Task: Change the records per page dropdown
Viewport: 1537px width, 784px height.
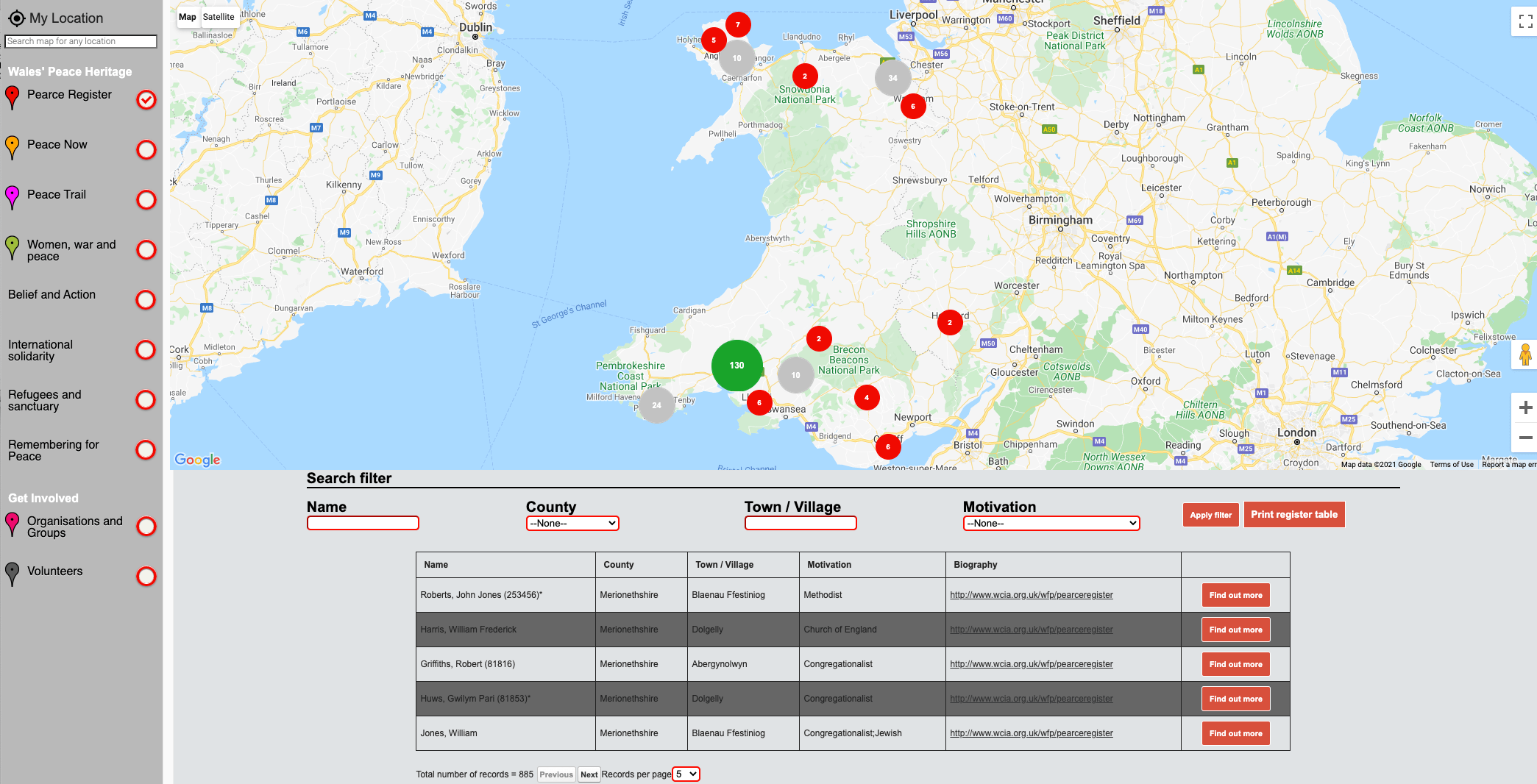Action: pyautogui.click(x=686, y=774)
